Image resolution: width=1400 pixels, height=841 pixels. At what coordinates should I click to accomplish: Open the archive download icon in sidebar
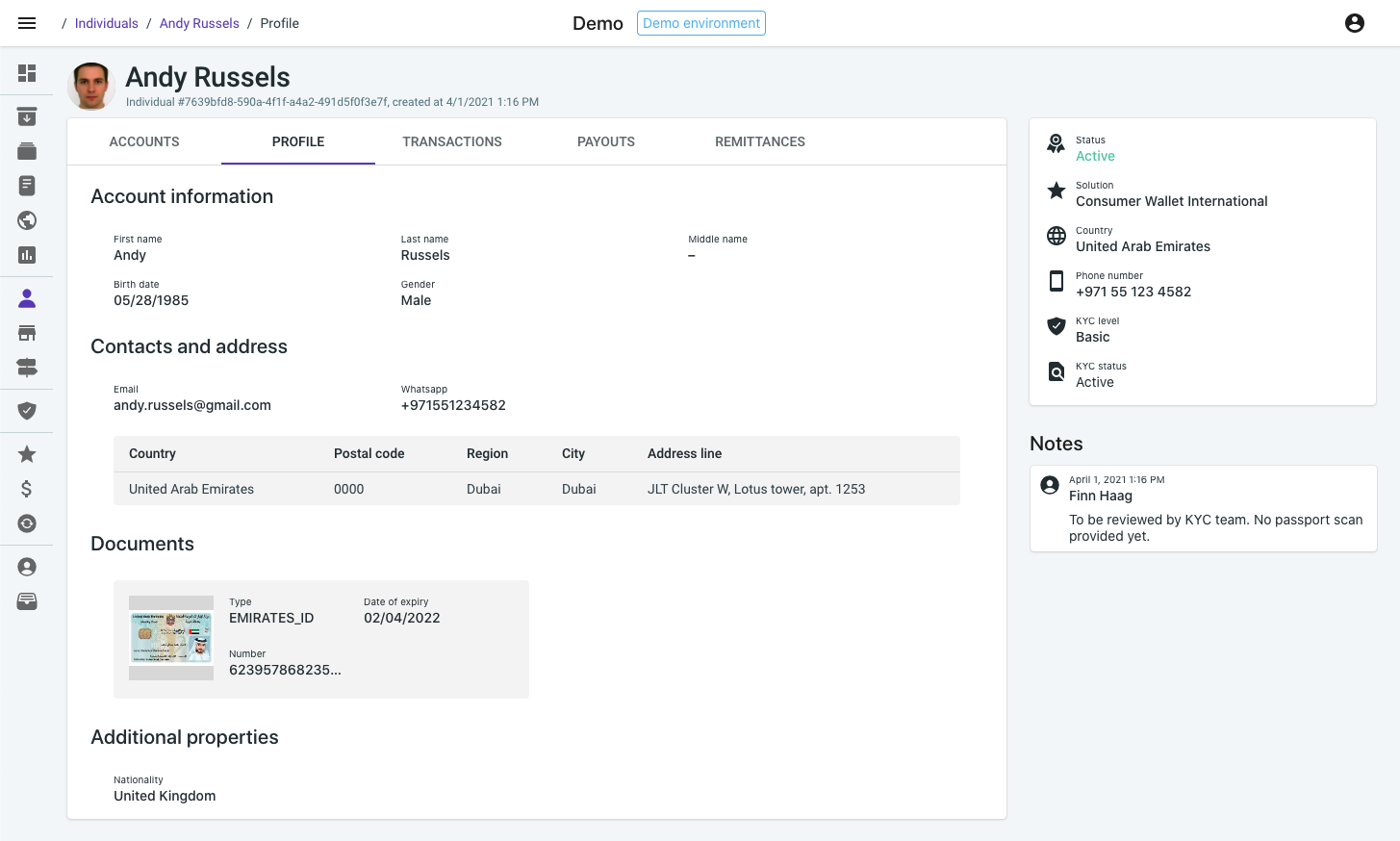click(x=27, y=116)
